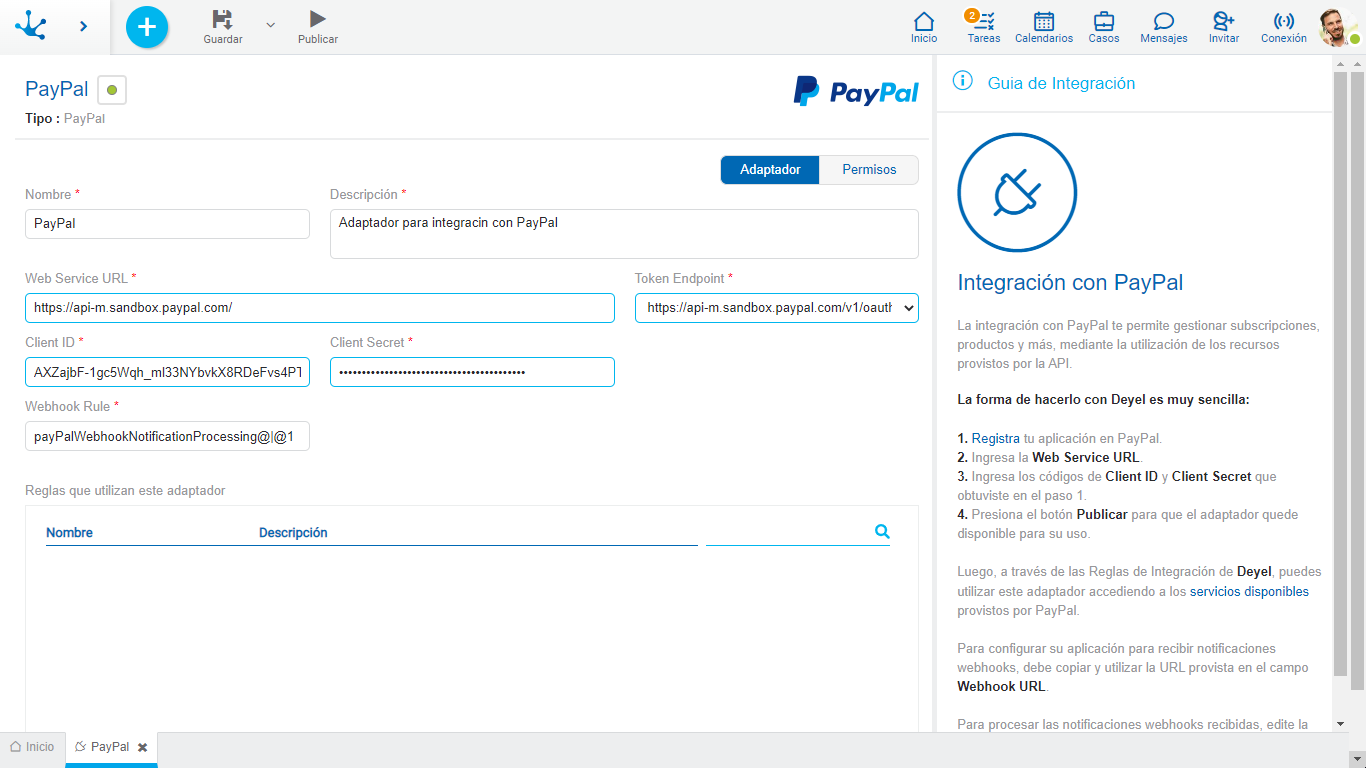Viewport: 1366px width, 768px height.
Task: Open the servicios disponibles link
Action: pos(1249,592)
